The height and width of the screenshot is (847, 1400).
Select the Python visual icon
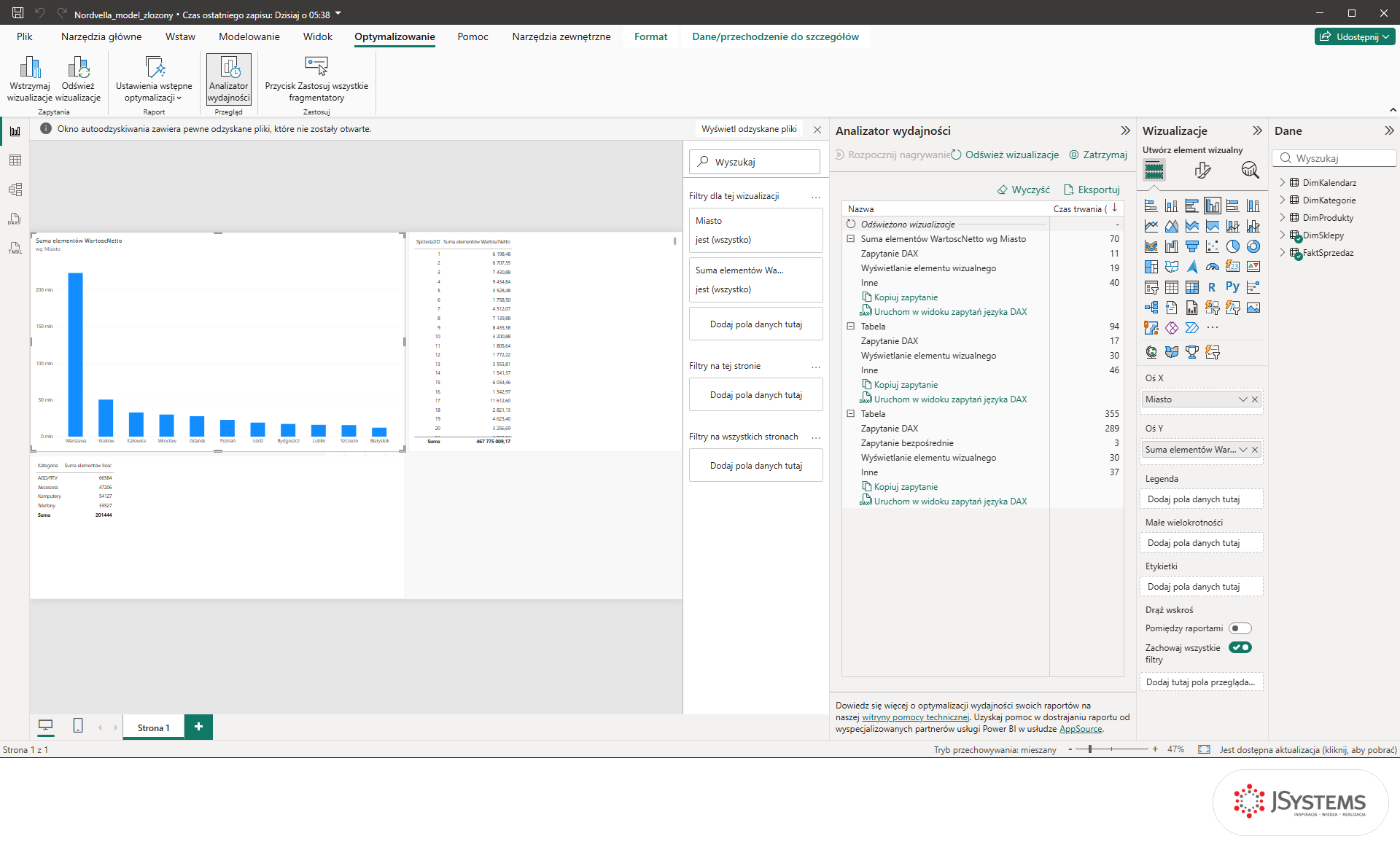coord(1233,287)
